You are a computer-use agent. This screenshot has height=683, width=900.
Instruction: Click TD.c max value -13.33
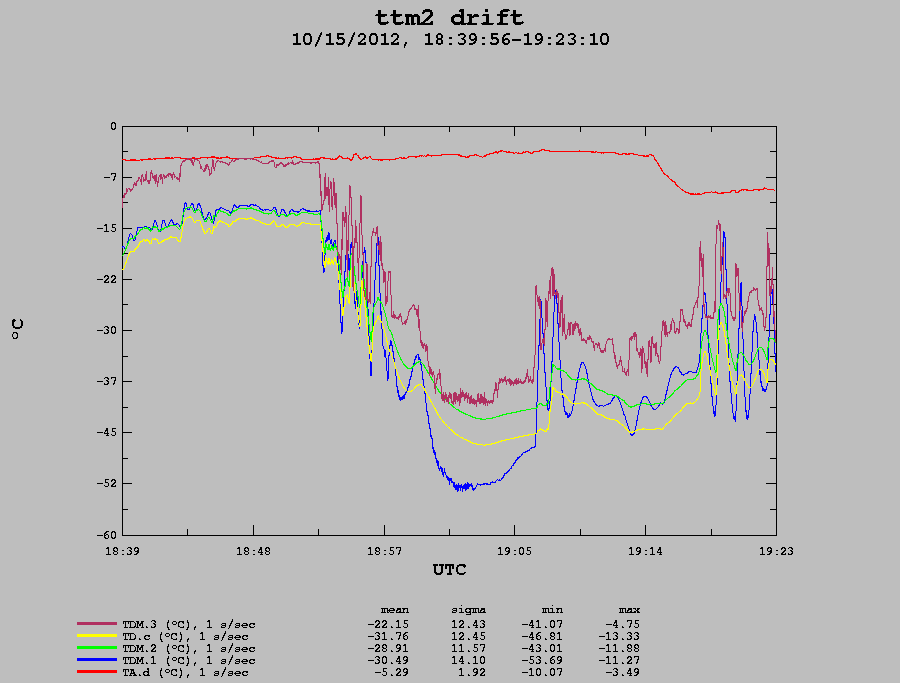(x=619, y=637)
